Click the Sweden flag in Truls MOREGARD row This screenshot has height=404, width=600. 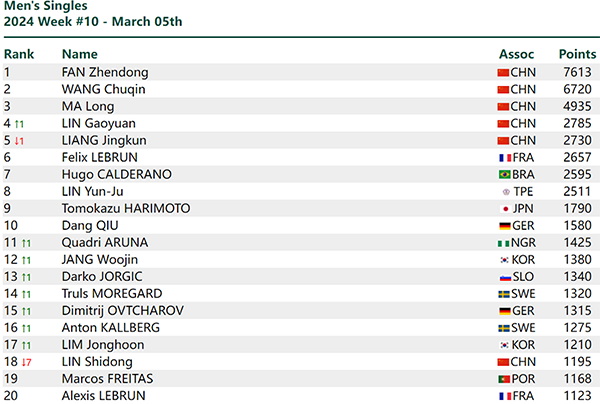pos(504,294)
